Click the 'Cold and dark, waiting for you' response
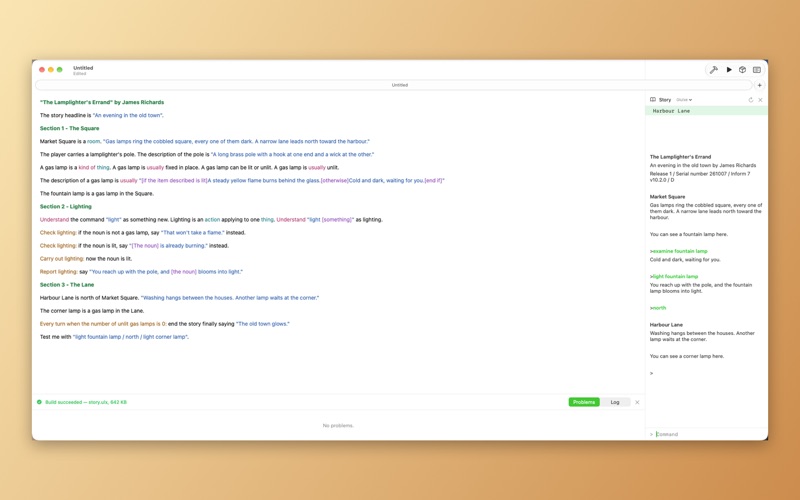800x500 pixels. tap(685, 260)
